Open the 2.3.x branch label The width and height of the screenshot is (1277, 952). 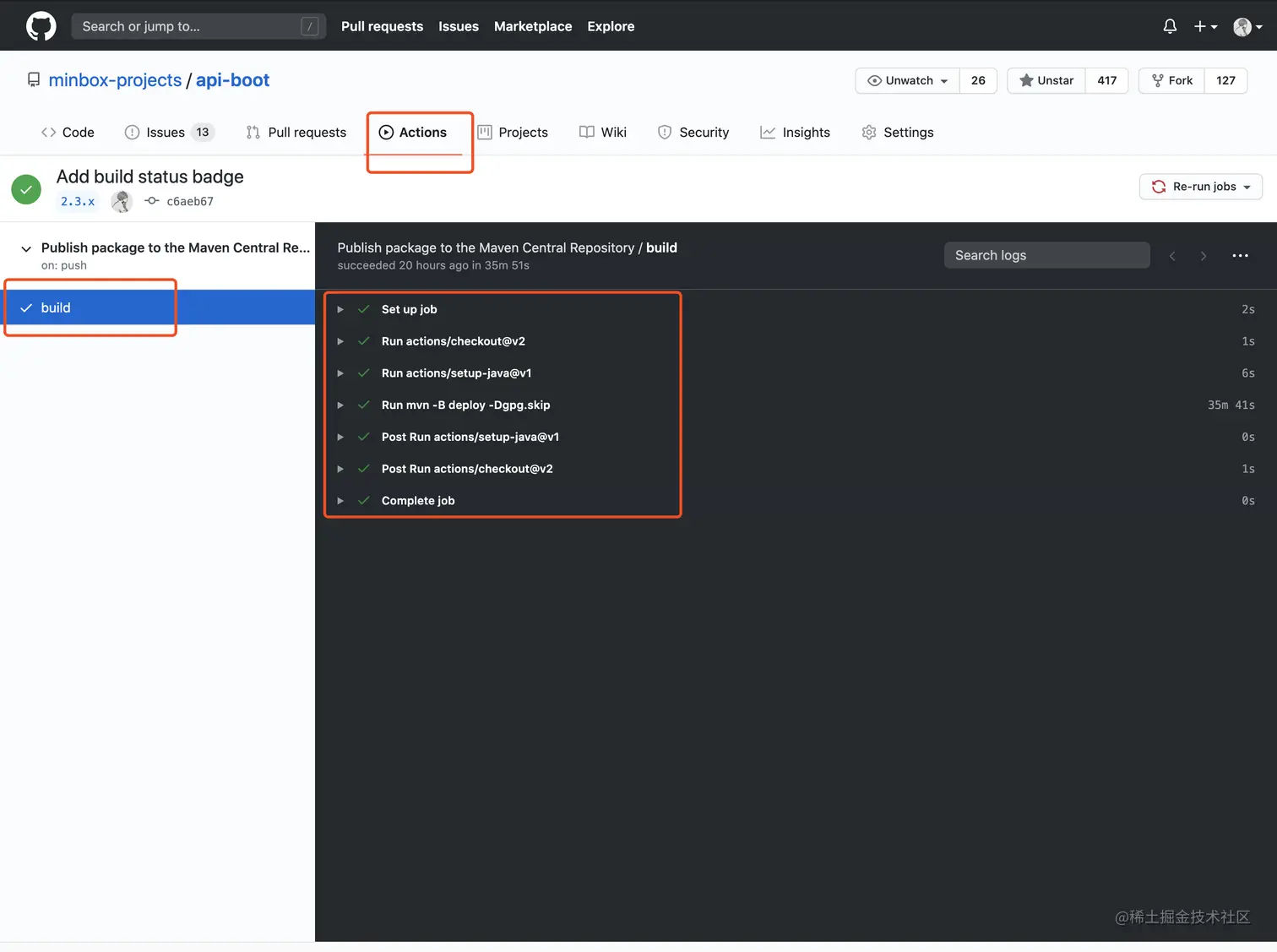(78, 201)
